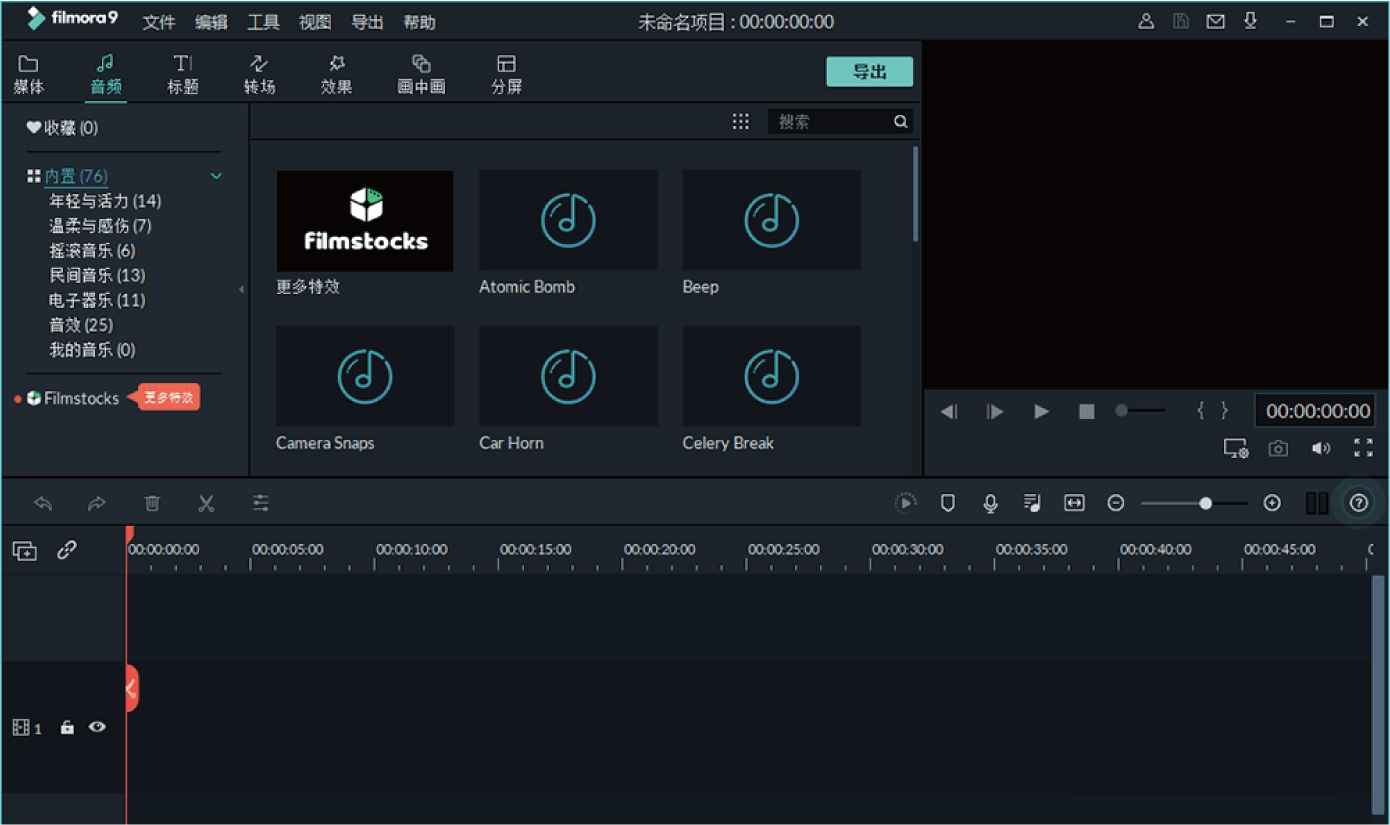
Task: Click the split scissors tool
Action: [206, 503]
